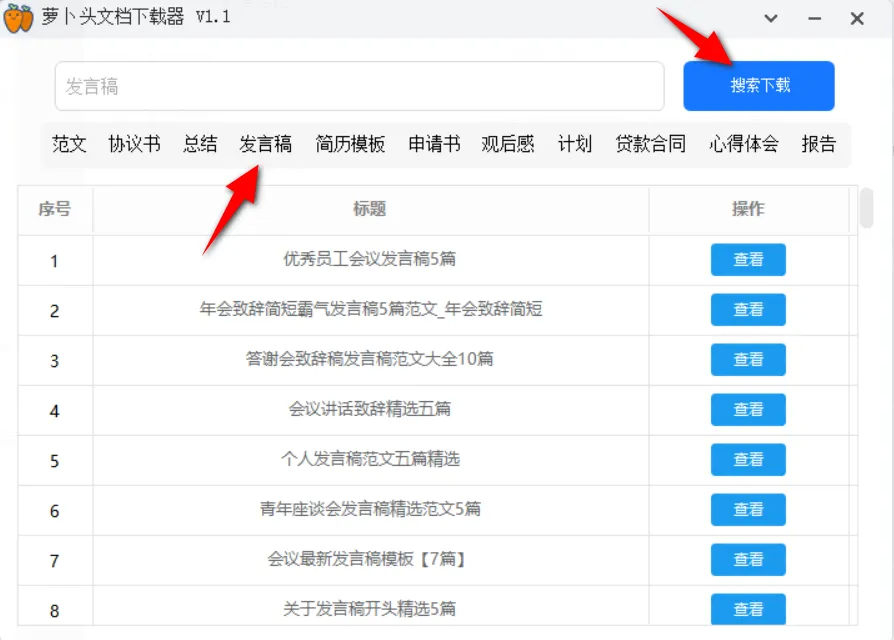Select the 范文 category tab
This screenshot has height=640, width=894.
coord(70,144)
